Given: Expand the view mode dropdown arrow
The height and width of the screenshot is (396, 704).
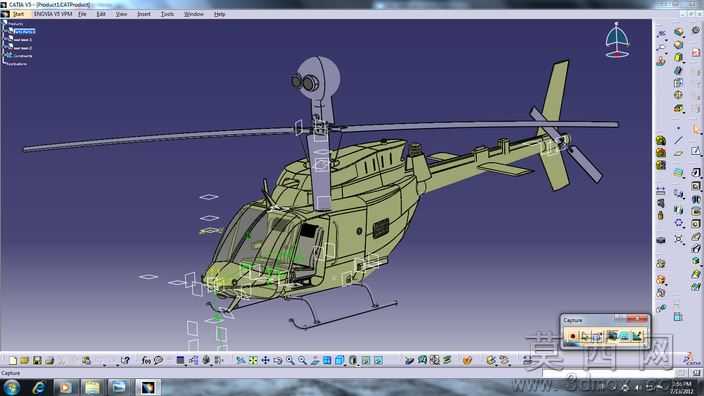Looking at the screenshot, I should (358, 365).
